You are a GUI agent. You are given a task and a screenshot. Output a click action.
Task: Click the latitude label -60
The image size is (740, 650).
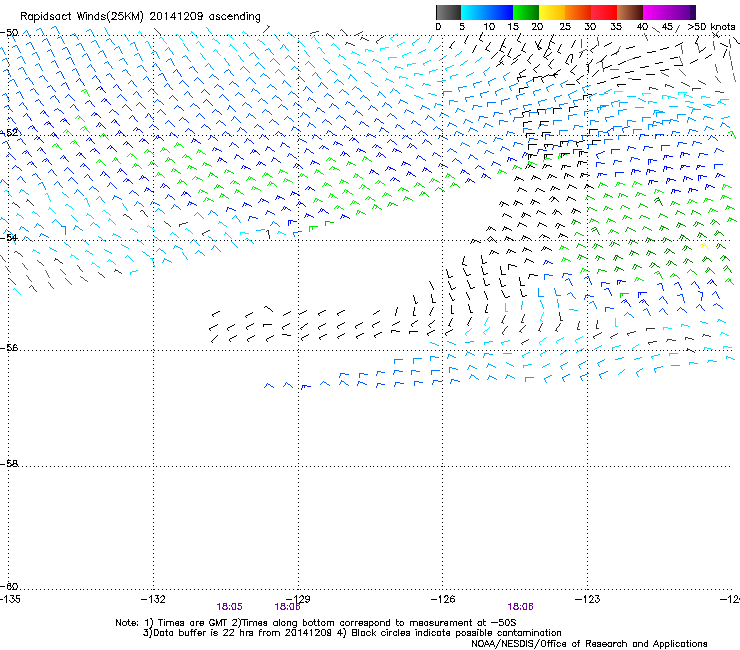[9, 586]
